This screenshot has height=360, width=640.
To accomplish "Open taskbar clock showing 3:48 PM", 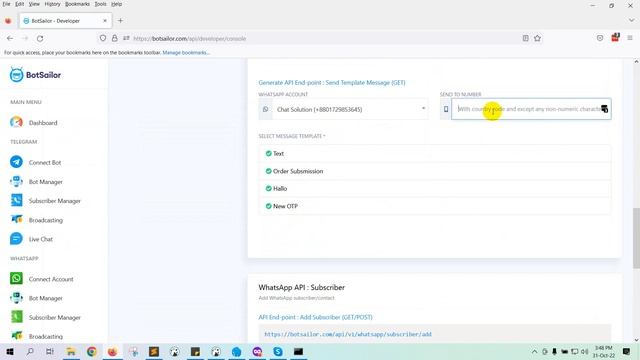I will 603,351.
